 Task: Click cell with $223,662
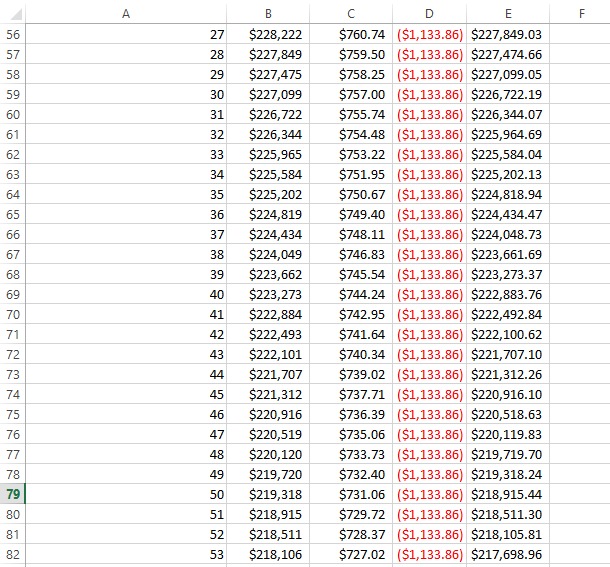coord(268,274)
